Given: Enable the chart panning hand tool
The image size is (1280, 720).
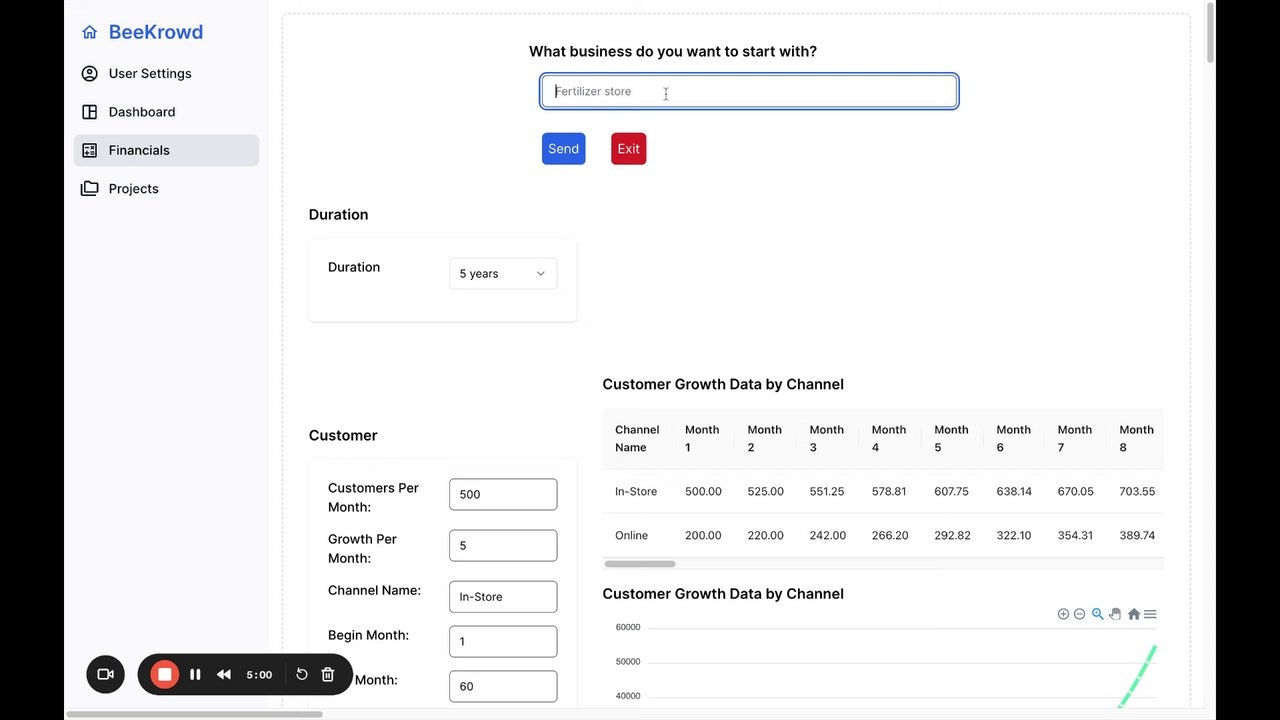Looking at the screenshot, I should [x=1115, y=614].
